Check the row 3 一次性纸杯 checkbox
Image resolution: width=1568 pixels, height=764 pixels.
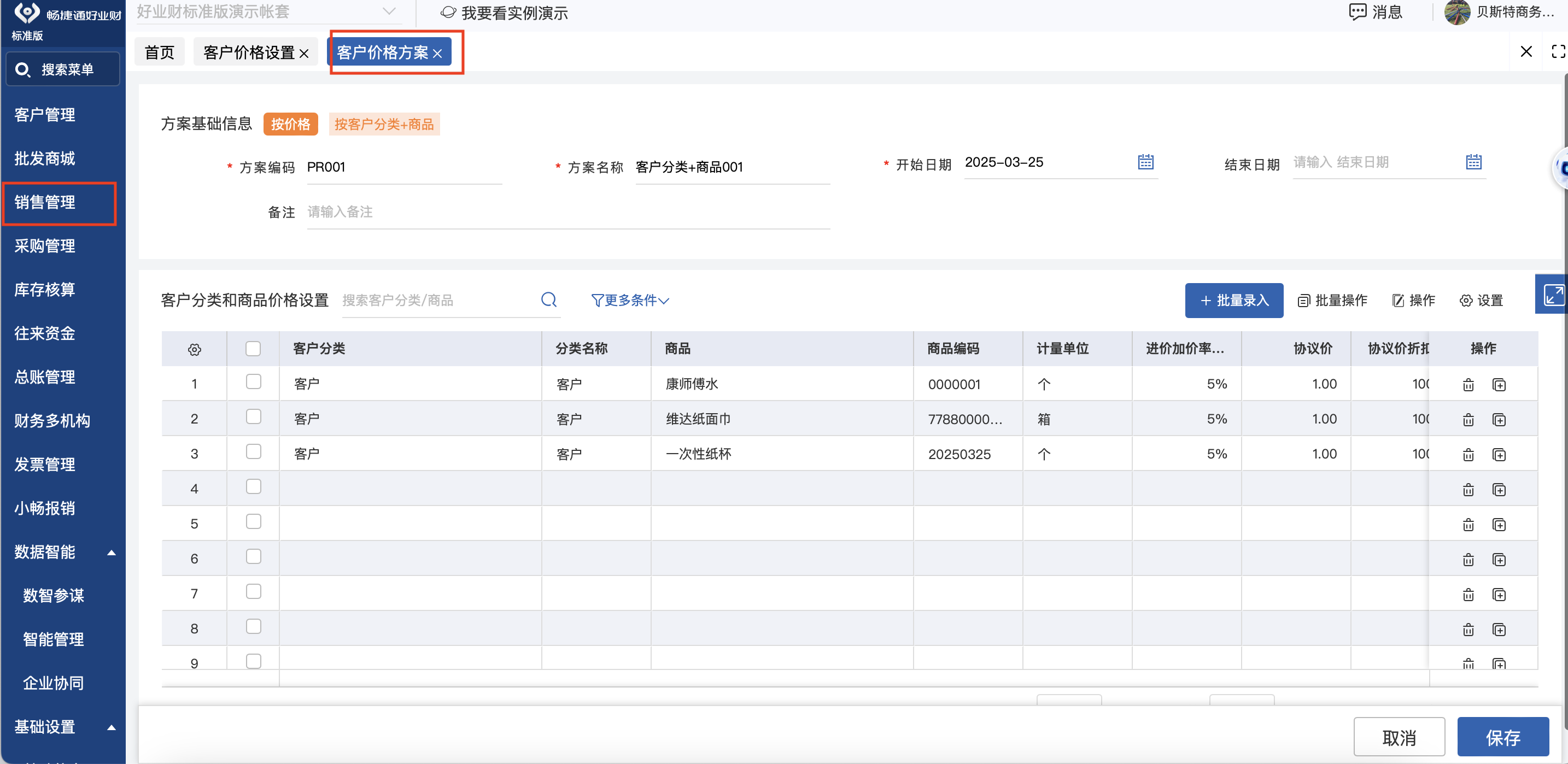coord(253,452)
